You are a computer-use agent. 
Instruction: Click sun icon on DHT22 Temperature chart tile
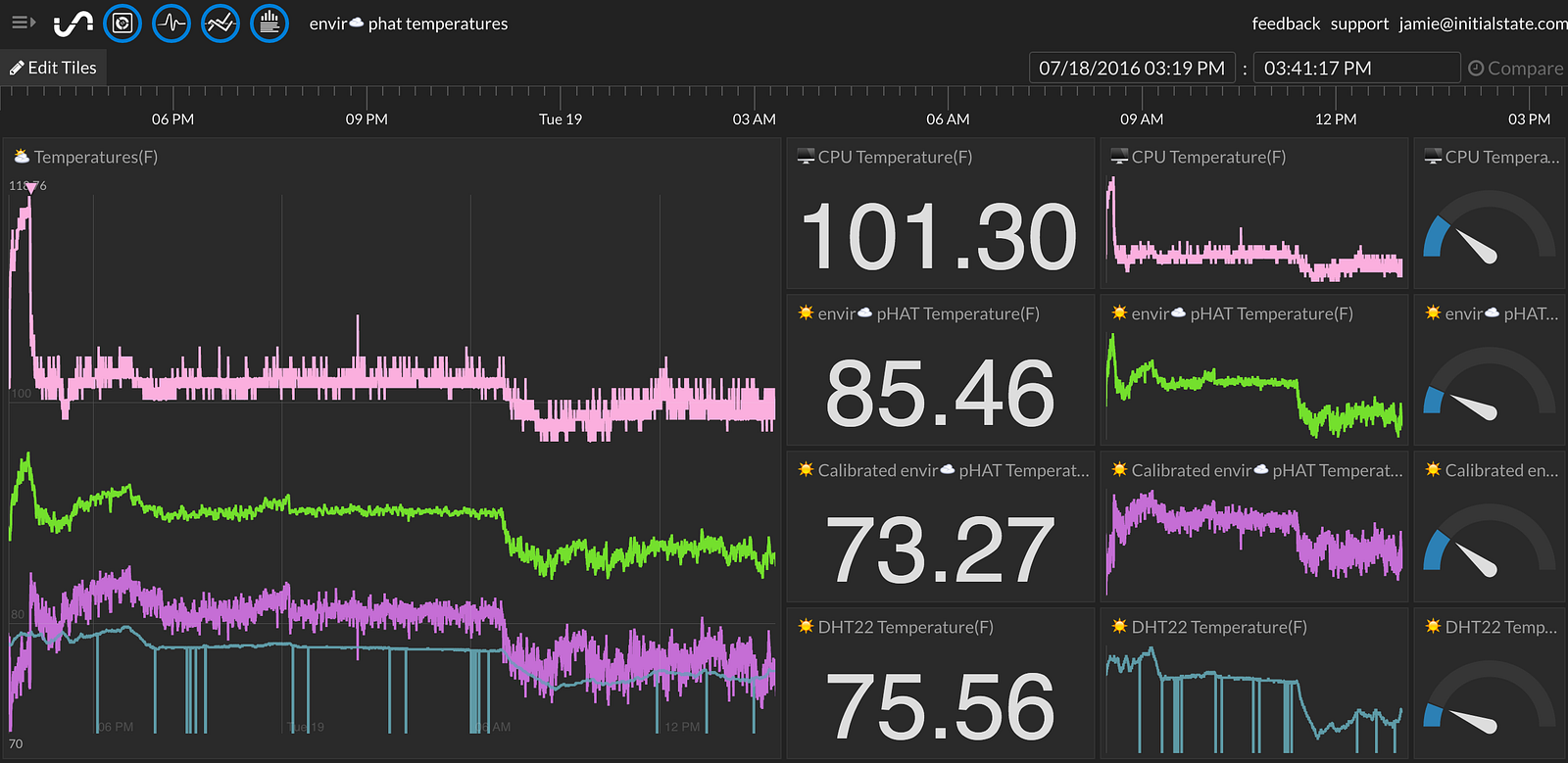point(1119,626)
